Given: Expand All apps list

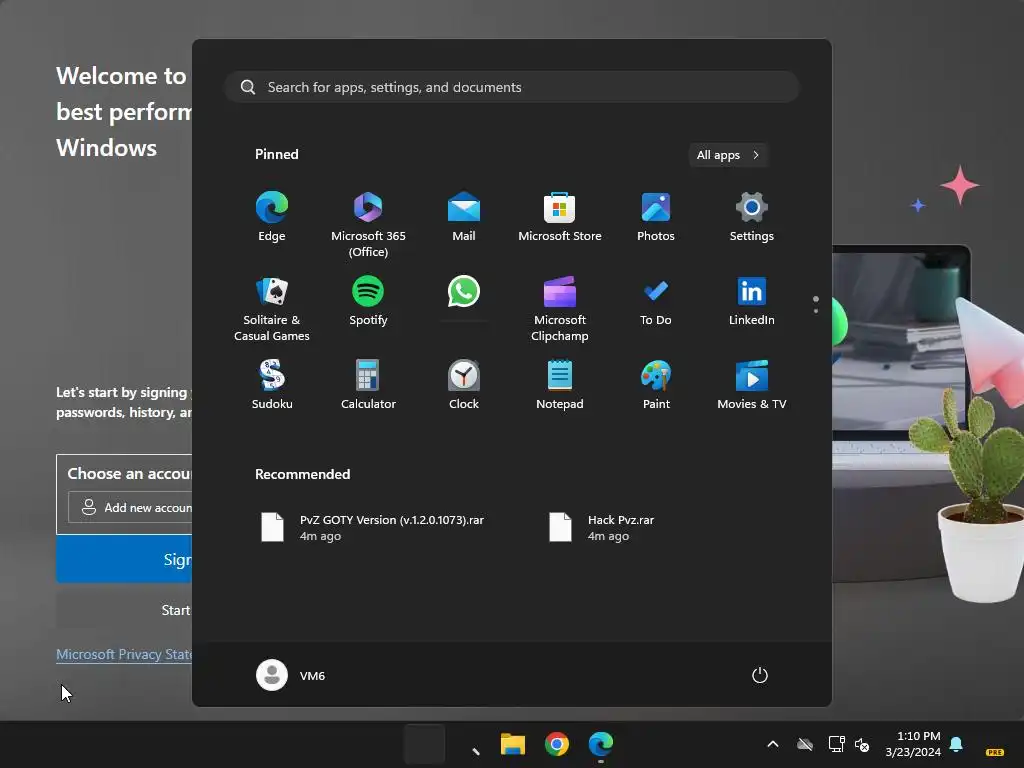Looking at the screenshot, I should (x=728, y=155).
